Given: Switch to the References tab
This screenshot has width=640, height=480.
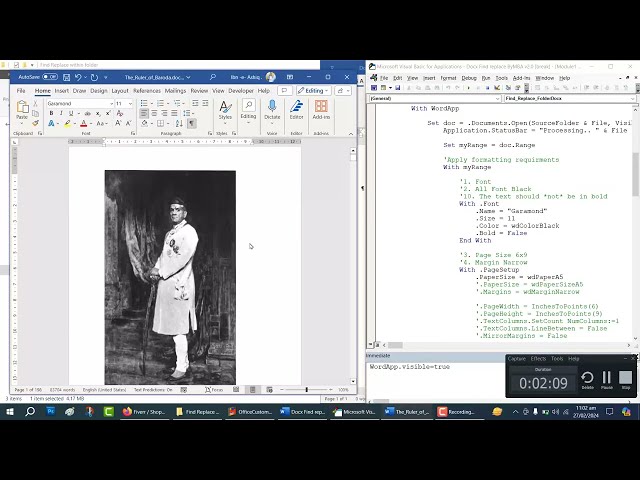Looking at the screenshot, I should coord(147,91).
